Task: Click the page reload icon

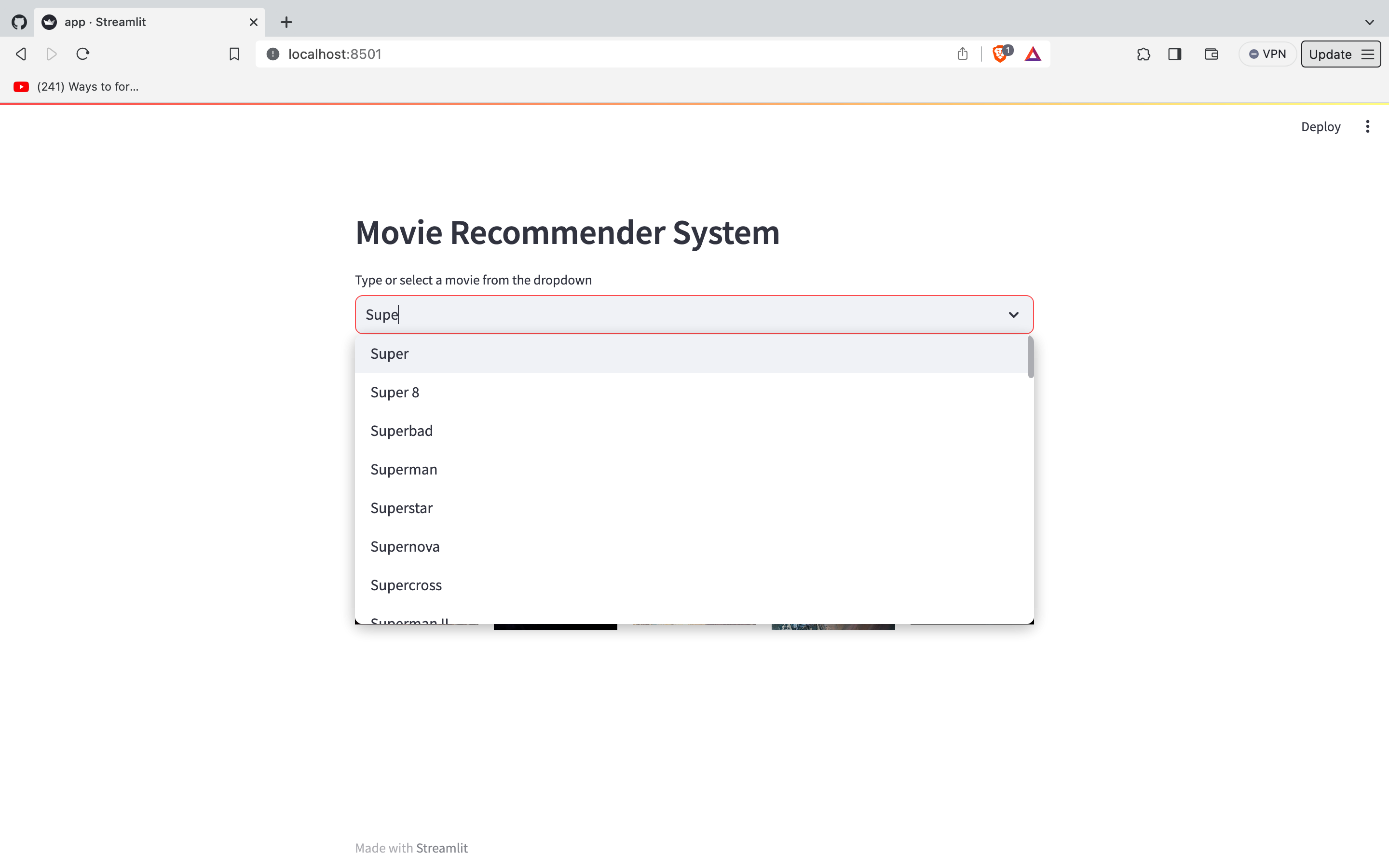Action: 82,54
